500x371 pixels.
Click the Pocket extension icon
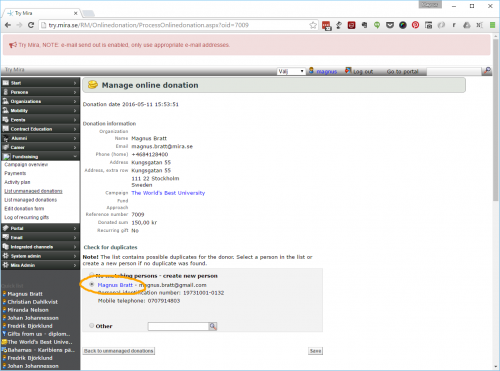point(390,25)
